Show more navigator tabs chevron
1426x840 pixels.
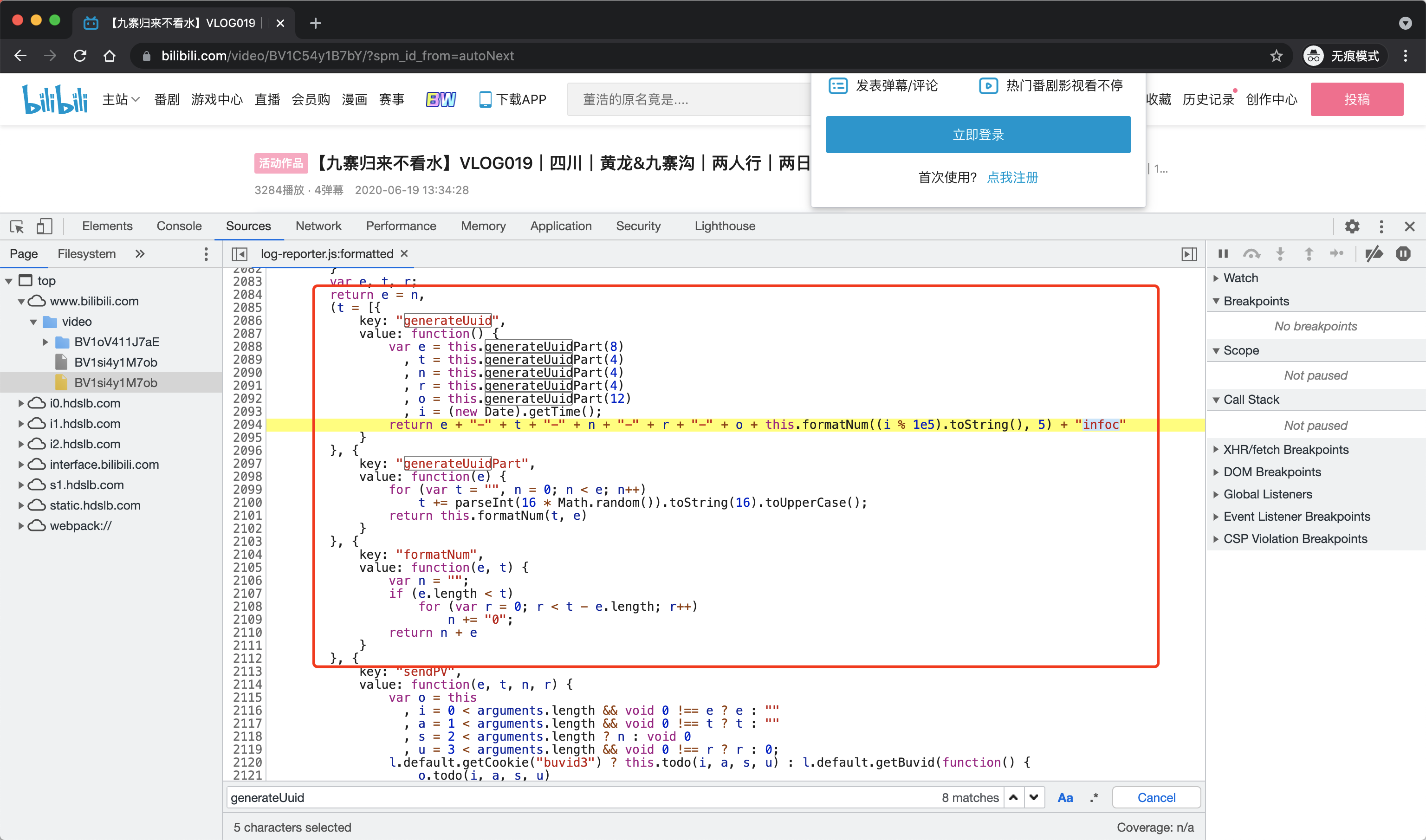click(x=140, y=254)
